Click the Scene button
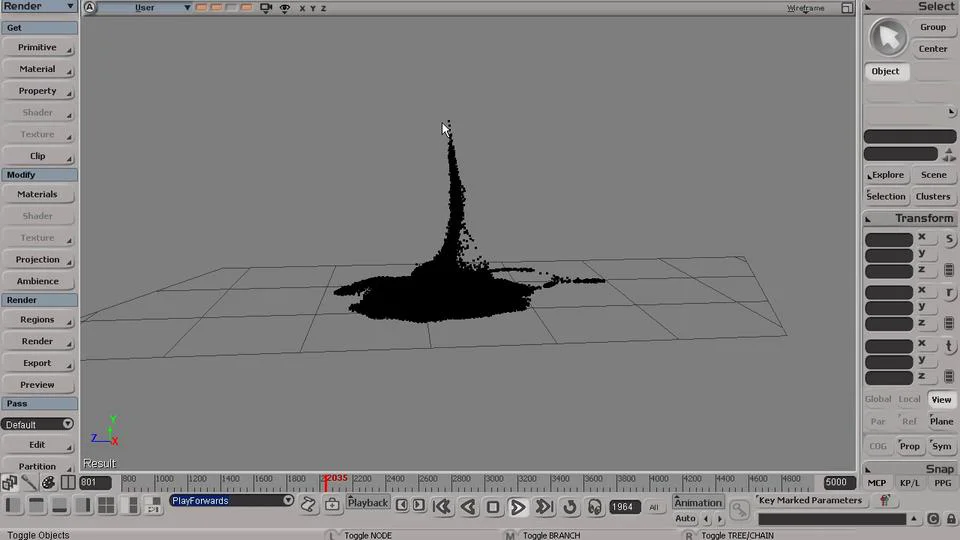The image size is (960, 540). [x=934, y=174]
